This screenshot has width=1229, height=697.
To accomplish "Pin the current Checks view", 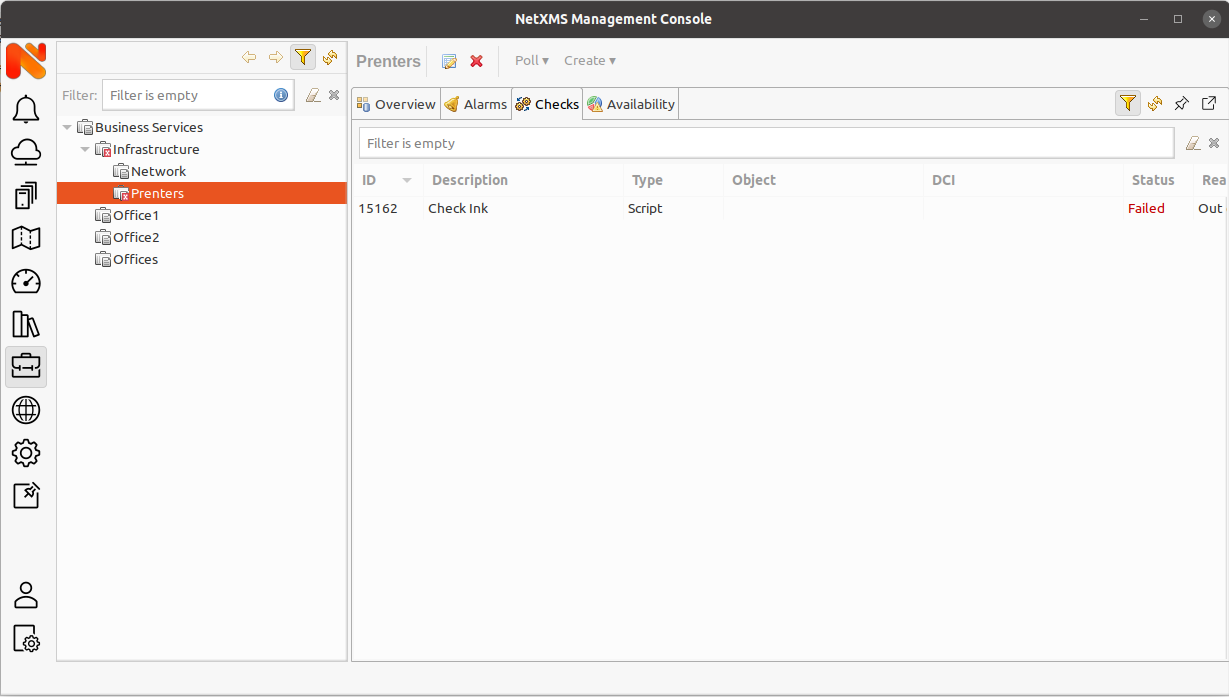I will coord(1182,103).
